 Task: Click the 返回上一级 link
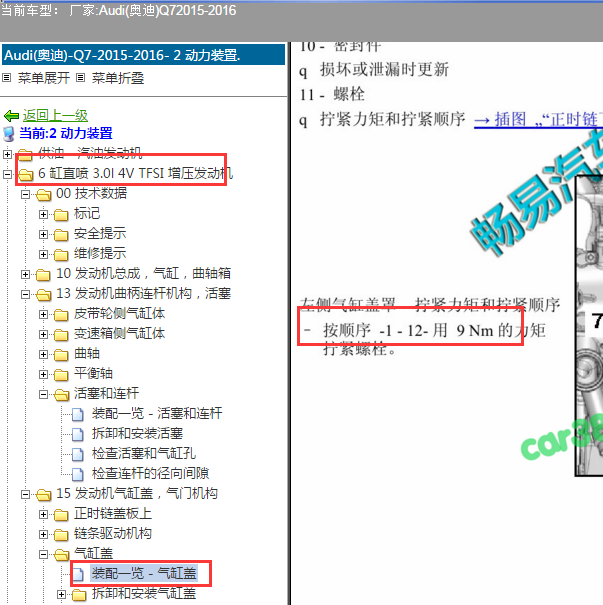click(55, 115)
